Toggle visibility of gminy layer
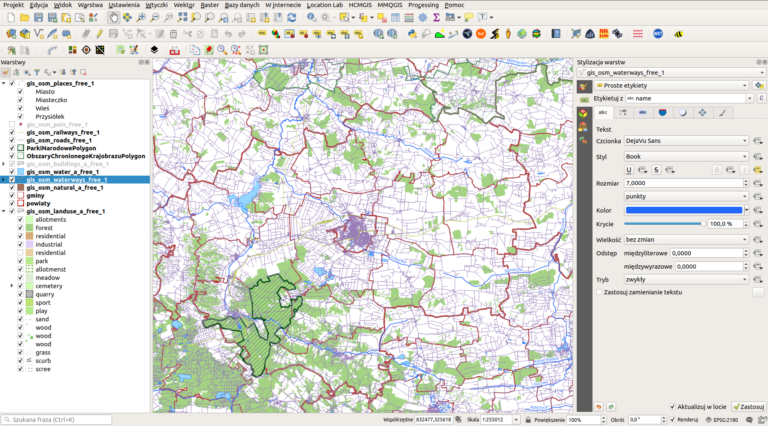This screenshot has height=426, width=768. [12, 195]
